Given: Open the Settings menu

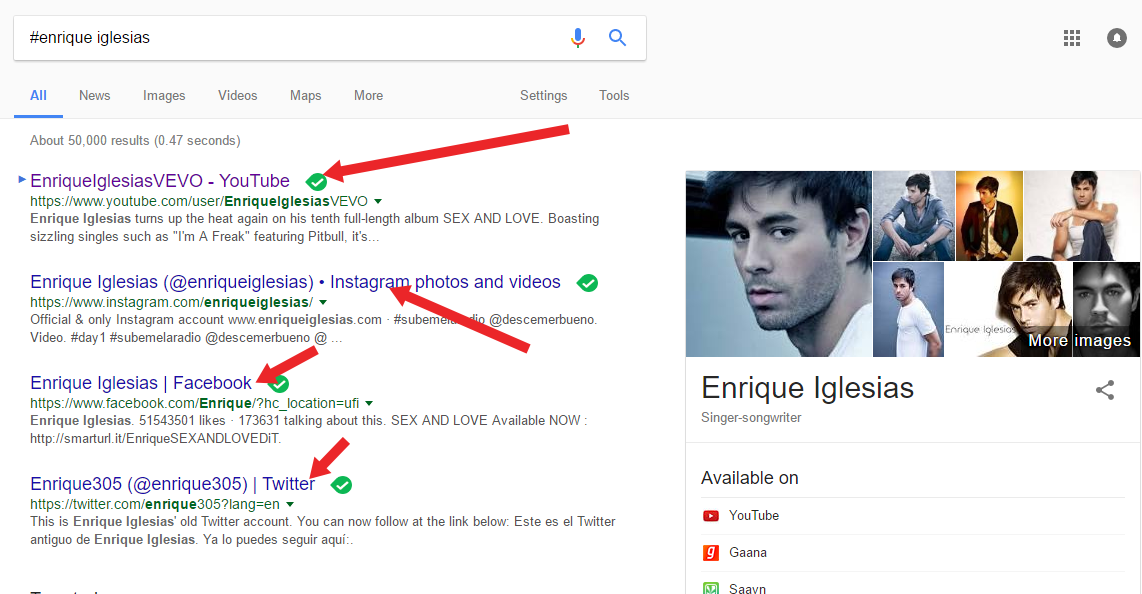Looking at the screenshot, I should [543, 95].
